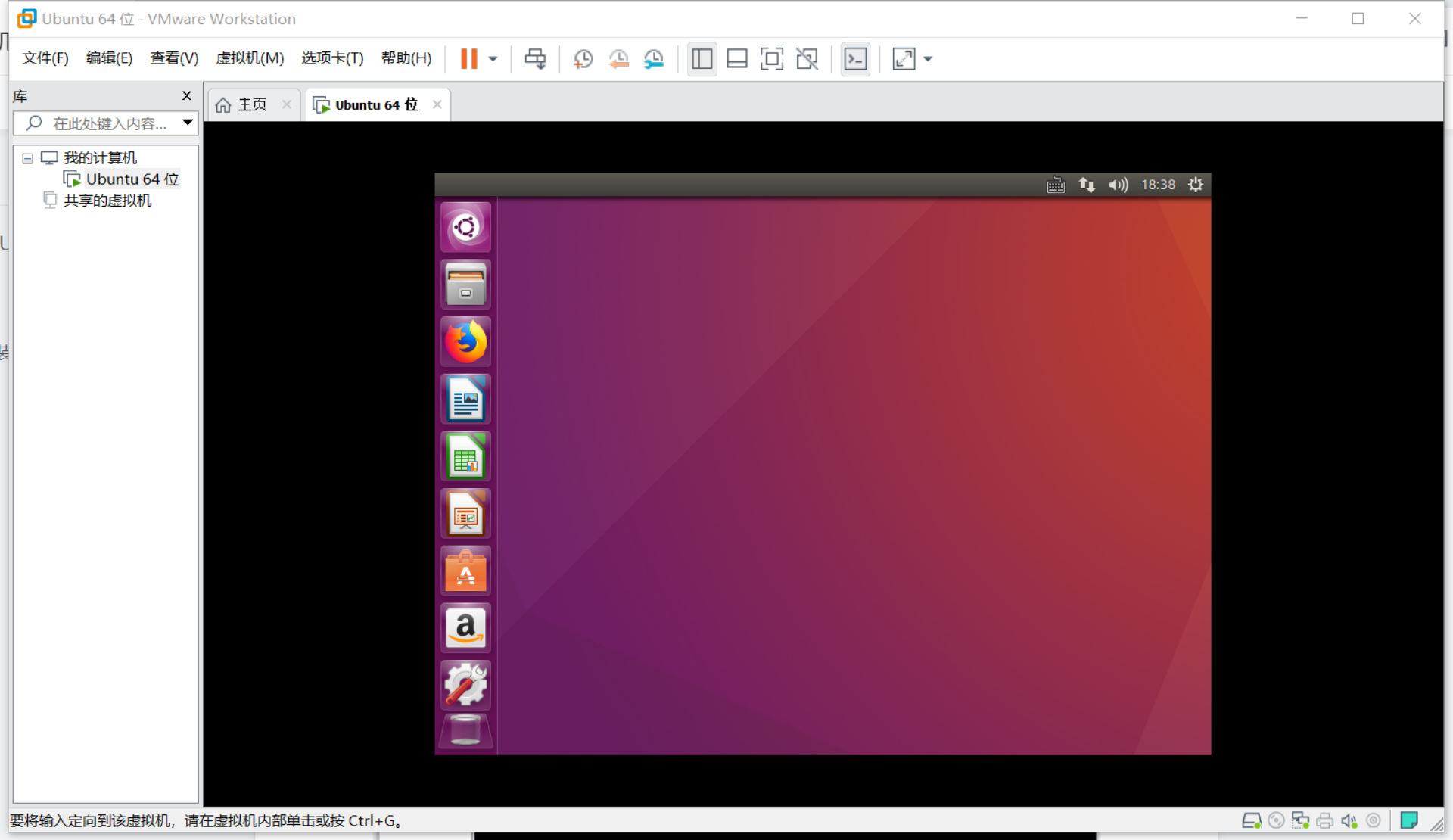
Task: Close the library panel
Action: coord(187,95)
